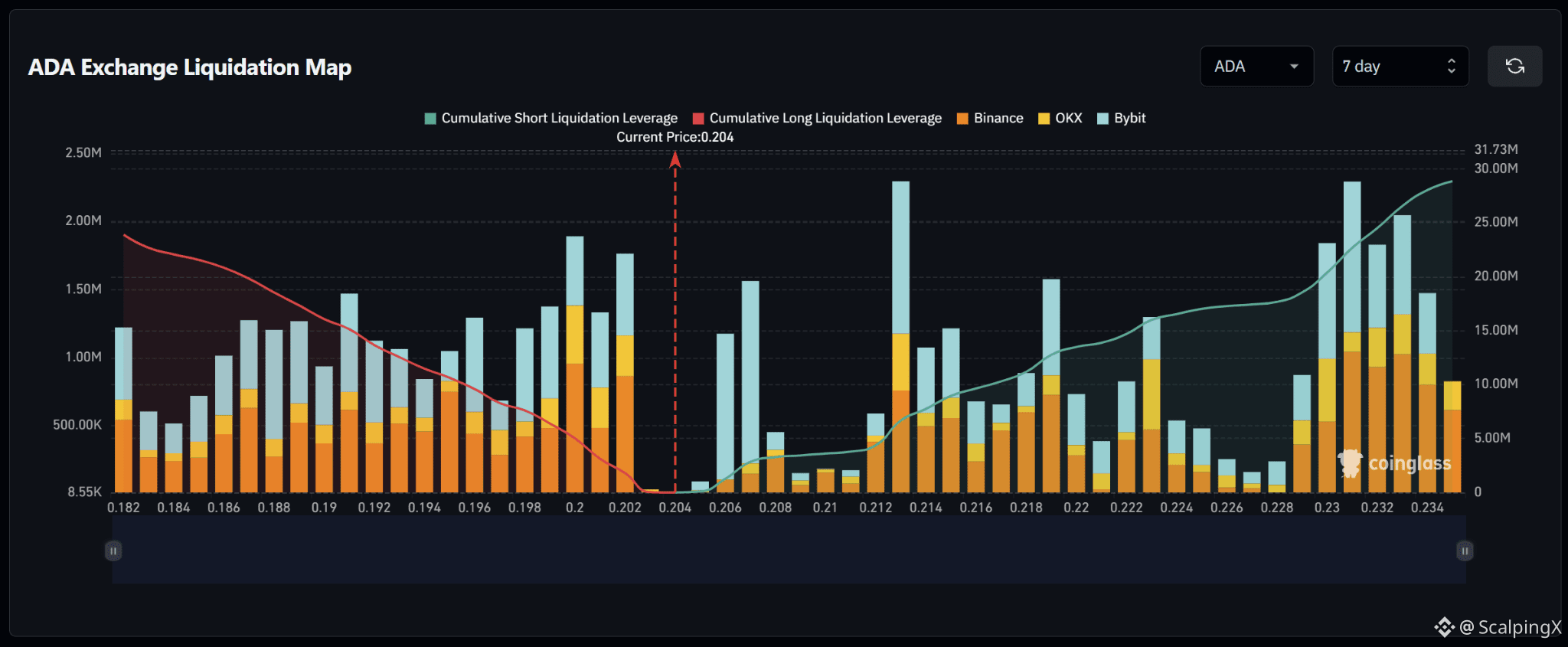Click the 2.00M left axis value
Screen dimensions: 1568x647
click(x=83, y=221)
